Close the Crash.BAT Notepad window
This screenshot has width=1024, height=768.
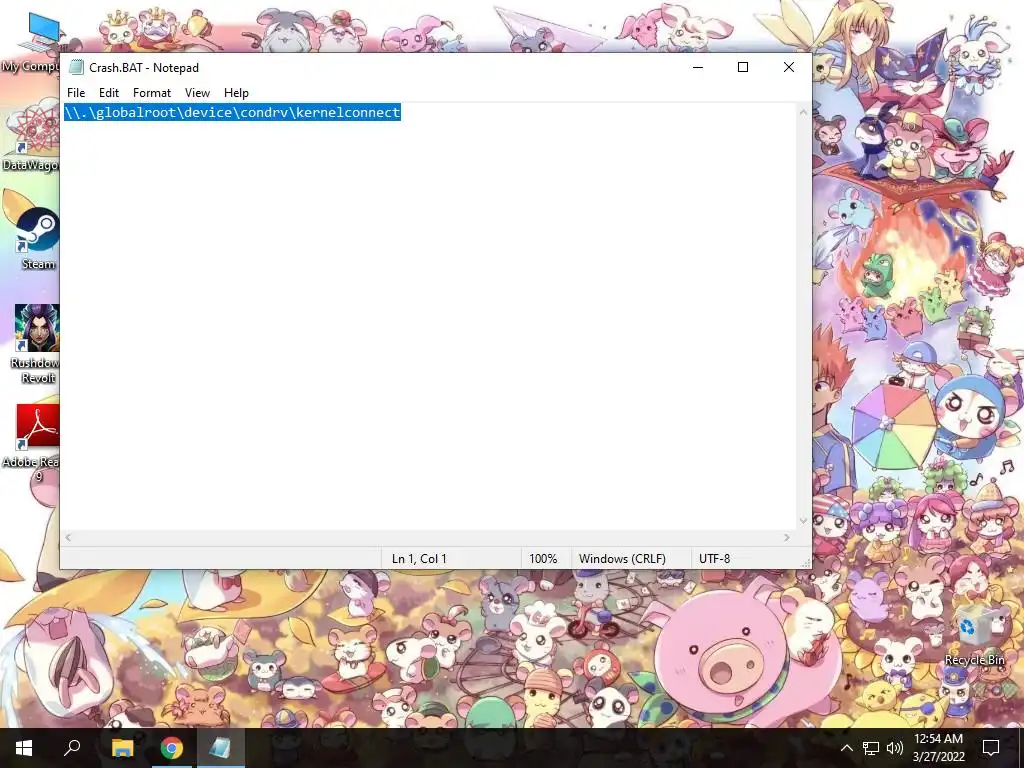788,67
